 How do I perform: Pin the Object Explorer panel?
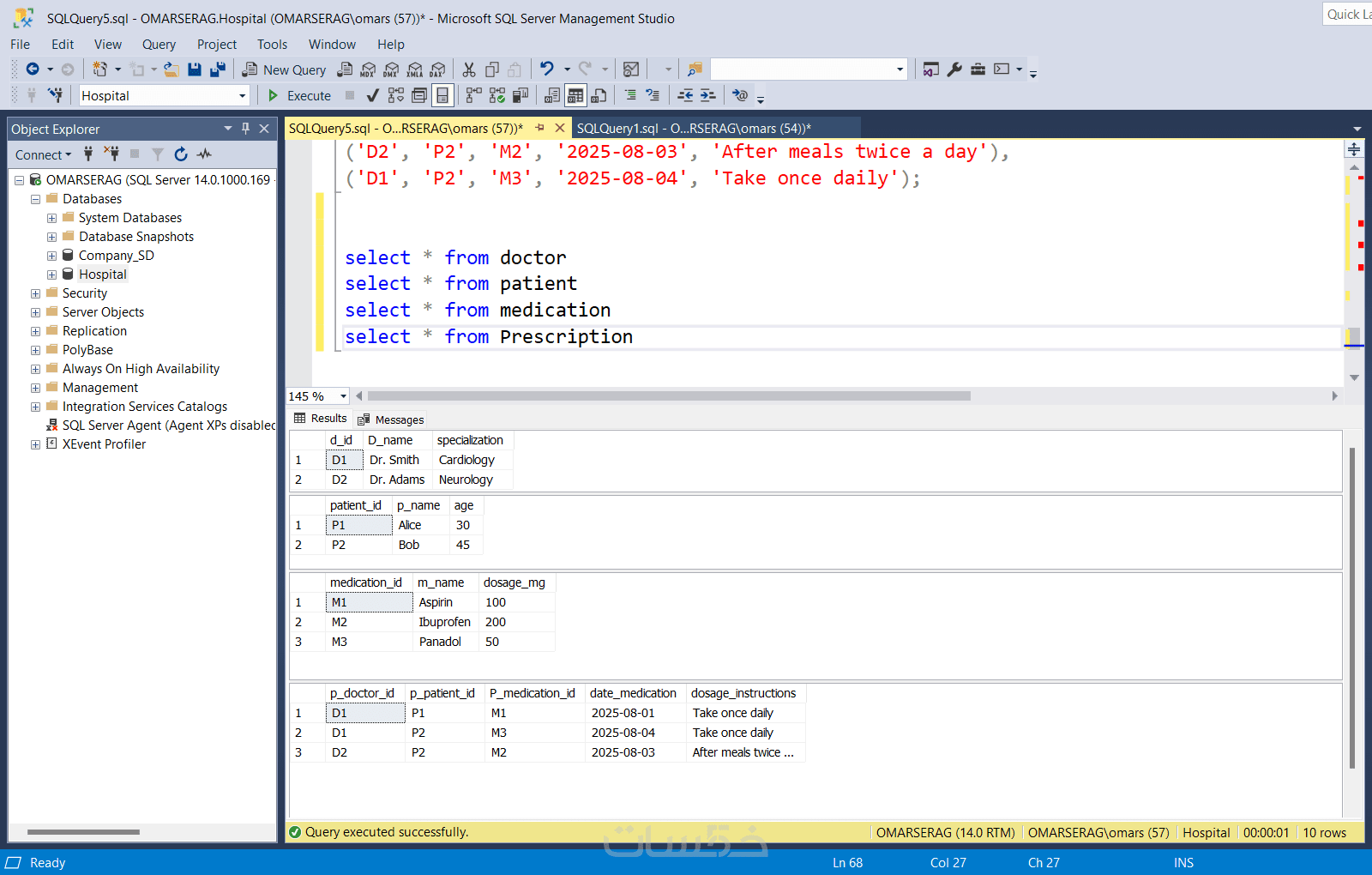[245, 129]
